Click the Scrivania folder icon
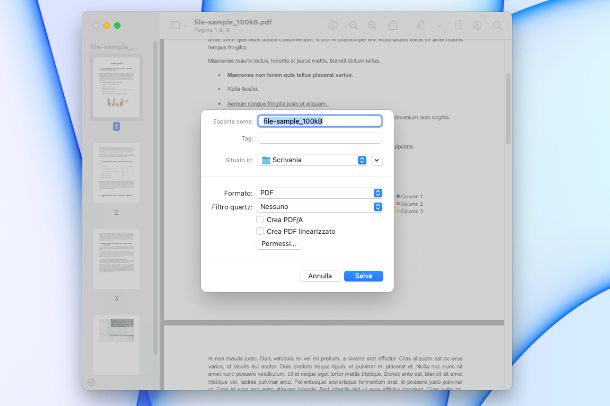This screenshot has height=406, width=610. pyautogui.click(x=266, y=160)
